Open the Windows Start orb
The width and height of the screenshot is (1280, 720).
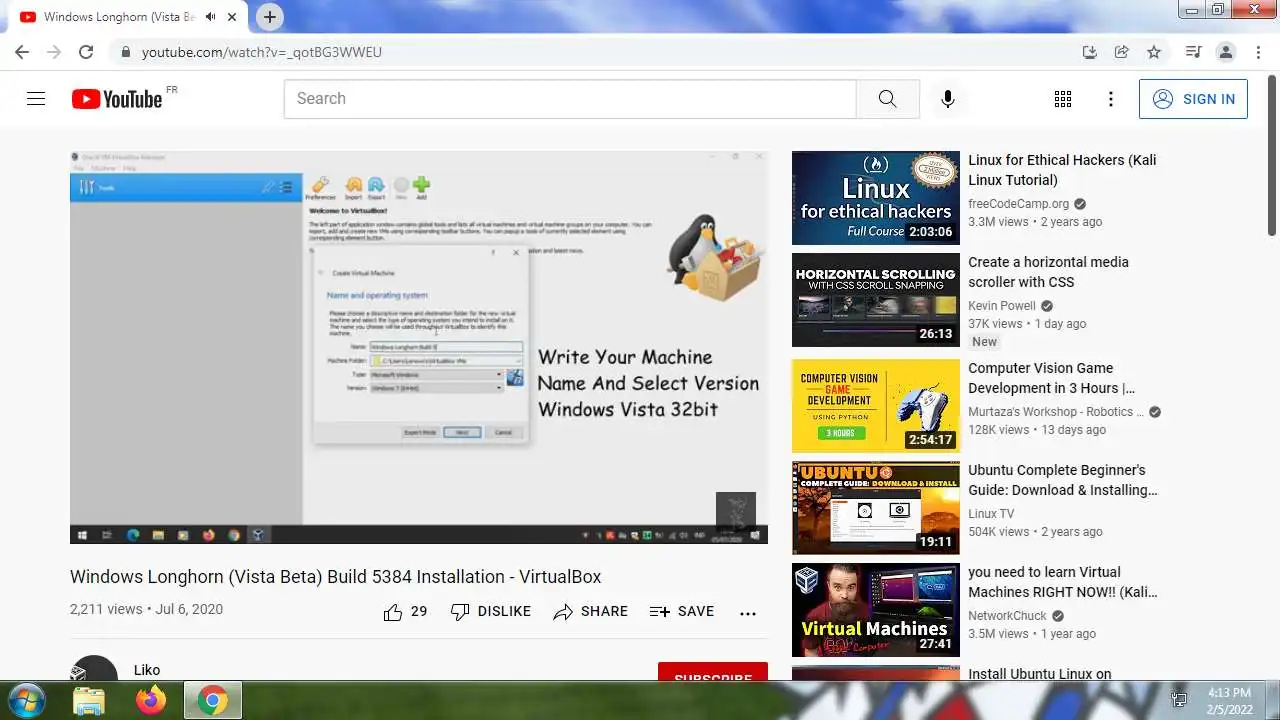pyautogui.click(x=25, y=700)
